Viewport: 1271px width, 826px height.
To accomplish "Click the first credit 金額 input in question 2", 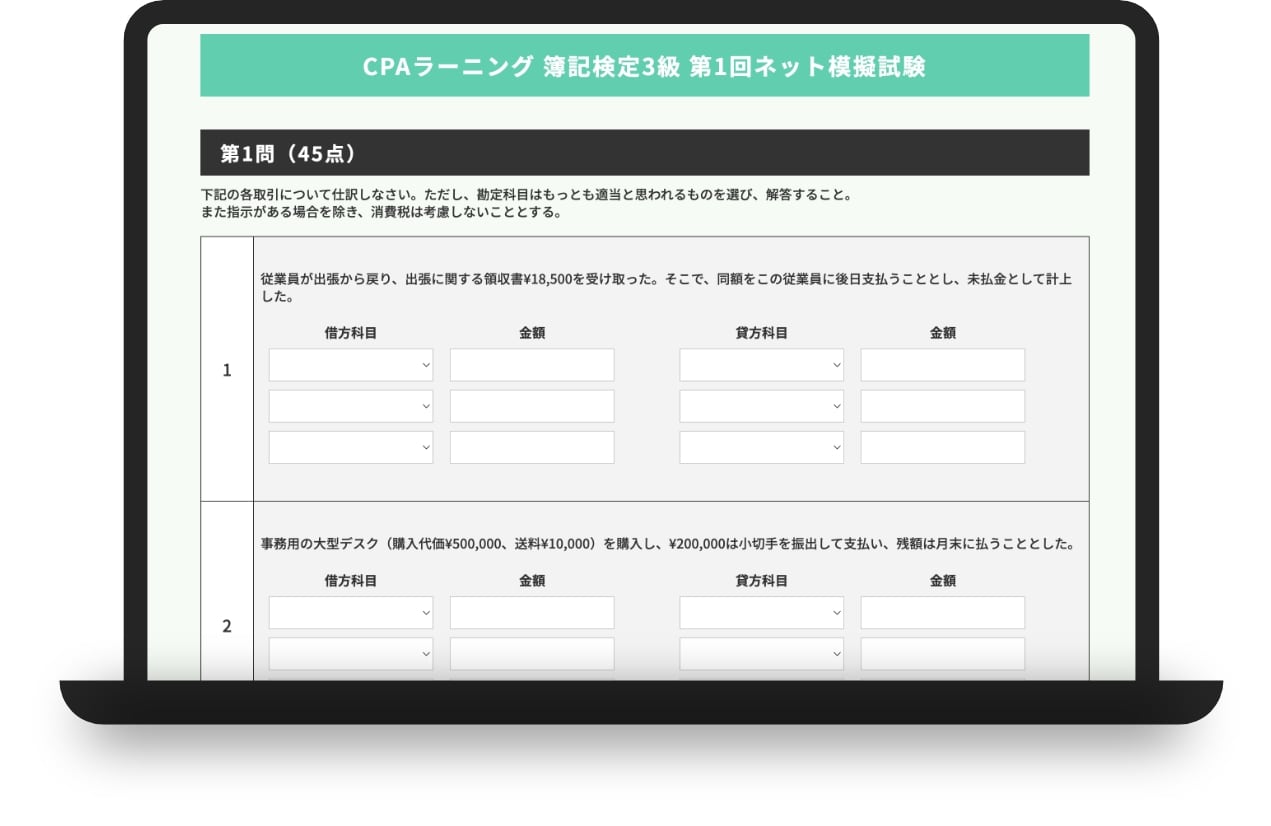I will [x=942, y=612].
